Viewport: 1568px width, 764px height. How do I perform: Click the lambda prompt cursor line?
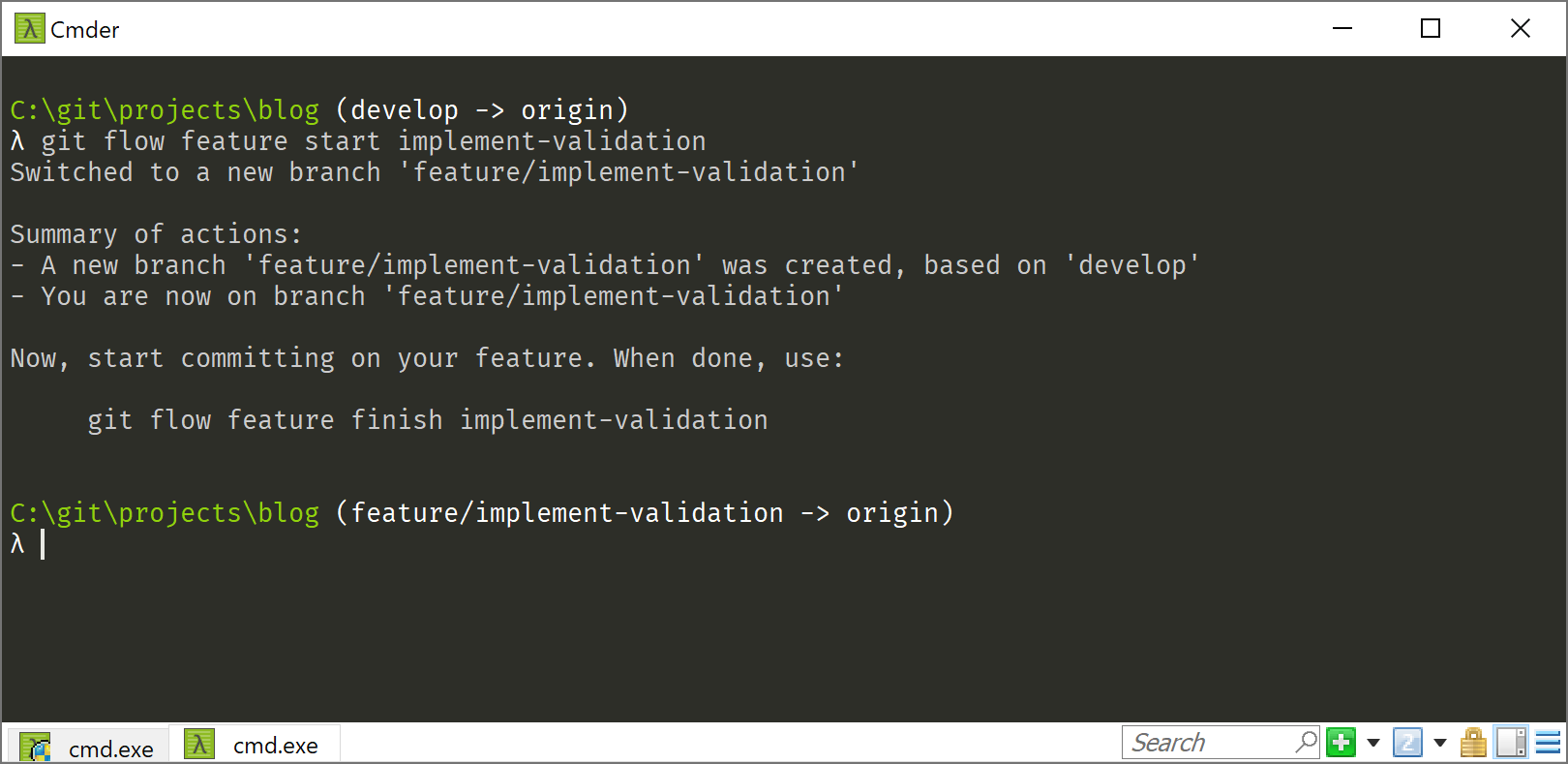tap(27, 544)
